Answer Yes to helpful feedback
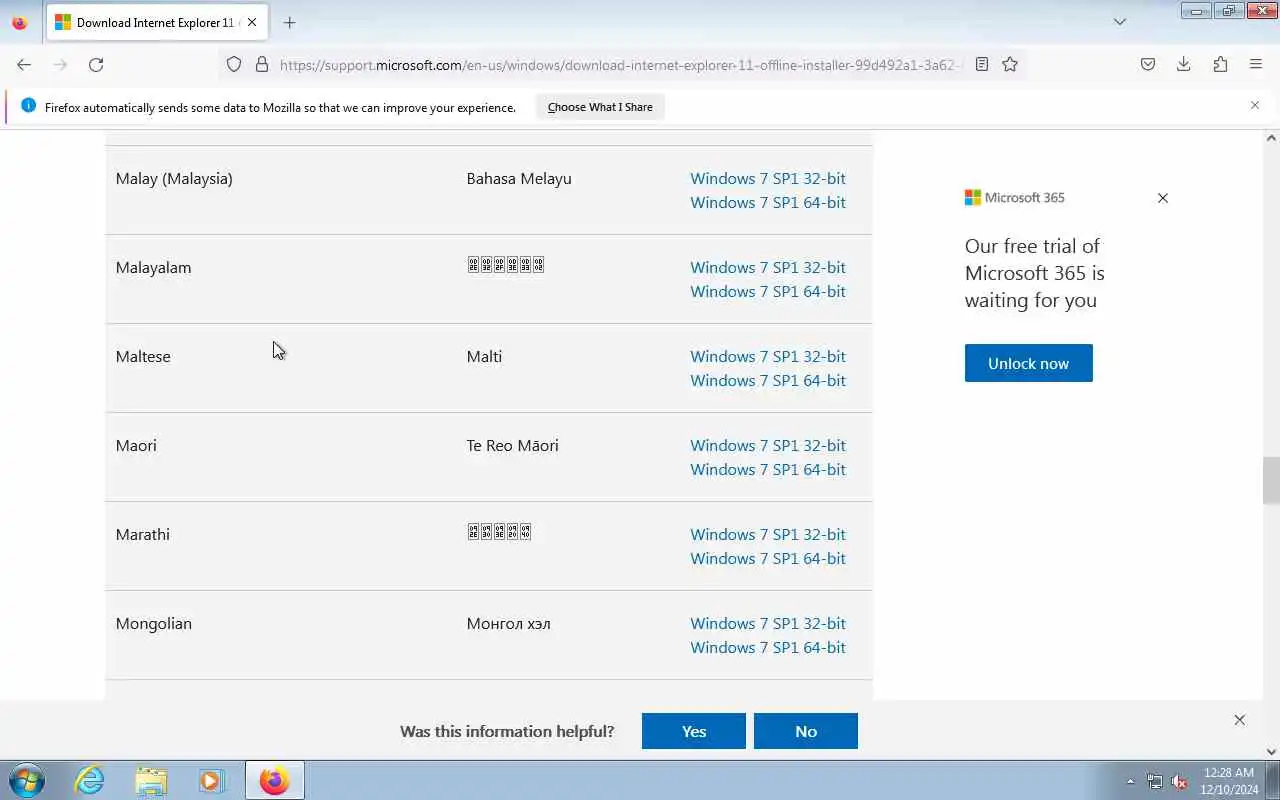The height and width of the screenshot is (800, 1280). (694, 731)
